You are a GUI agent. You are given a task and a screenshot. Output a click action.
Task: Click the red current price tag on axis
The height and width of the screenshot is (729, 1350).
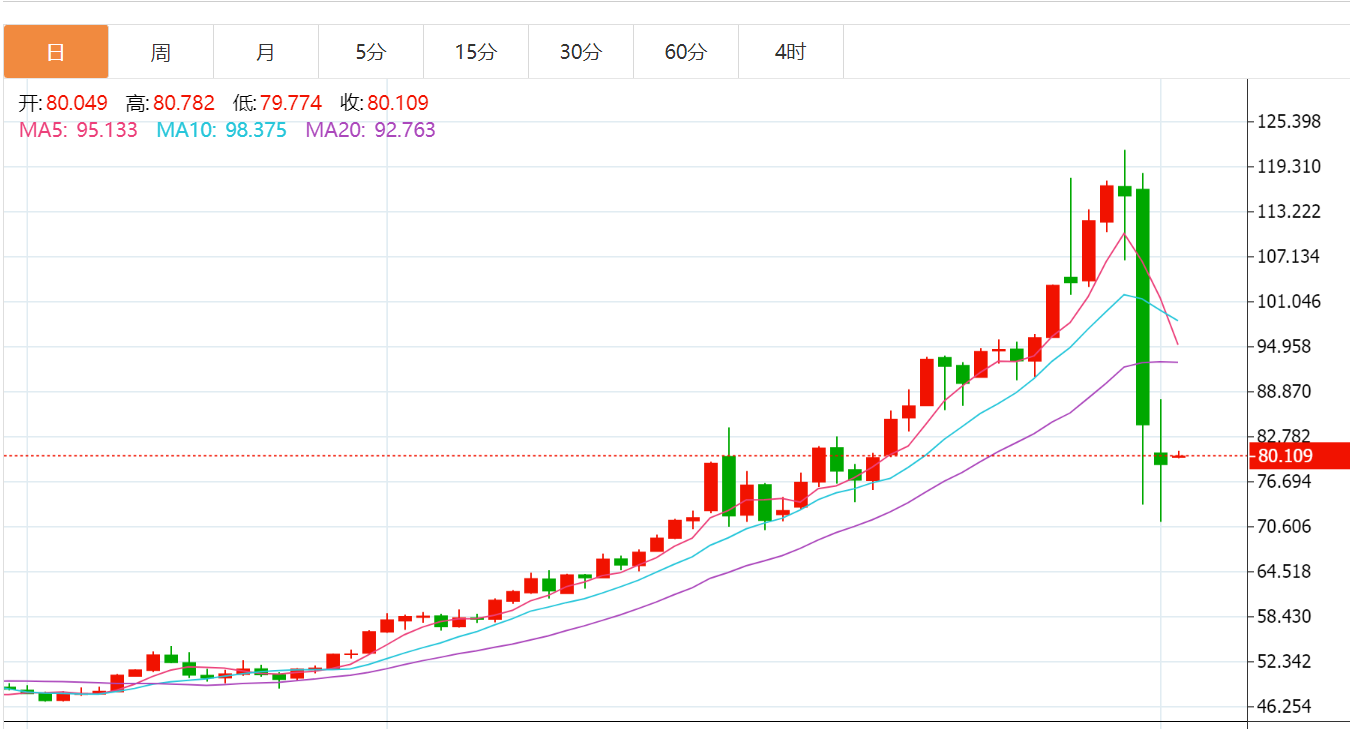[x=1298, y=456]
